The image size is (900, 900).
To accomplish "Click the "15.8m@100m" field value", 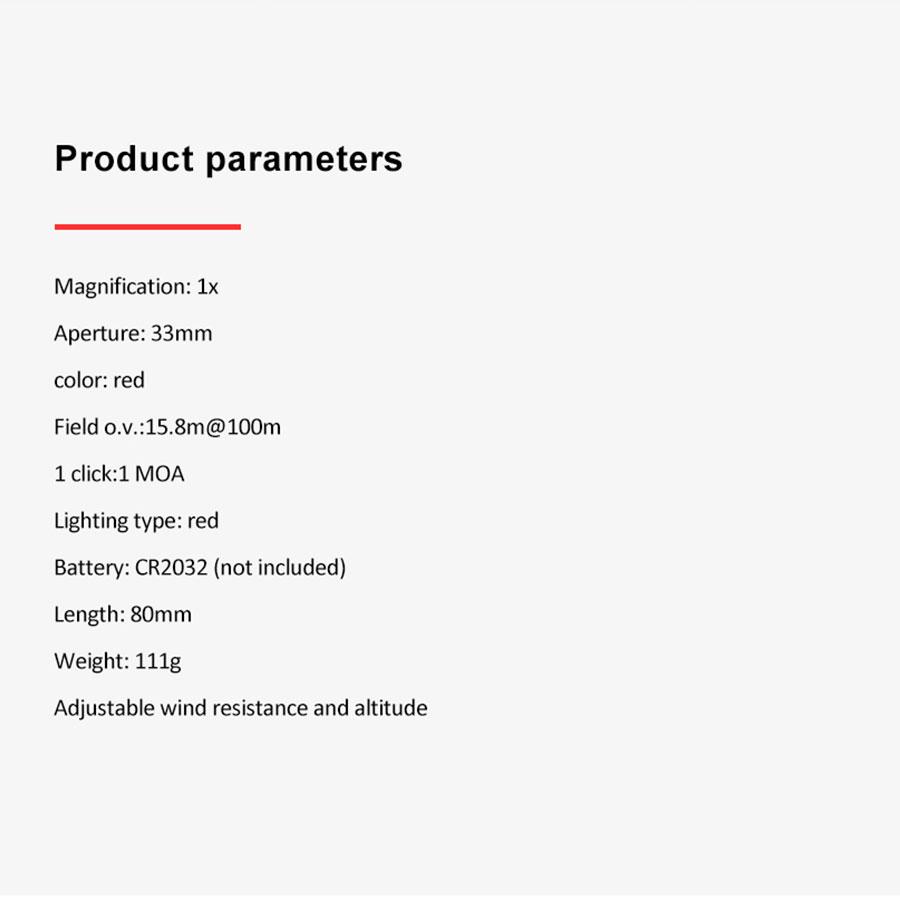I will pyautogui.click(x=213, y=428).
